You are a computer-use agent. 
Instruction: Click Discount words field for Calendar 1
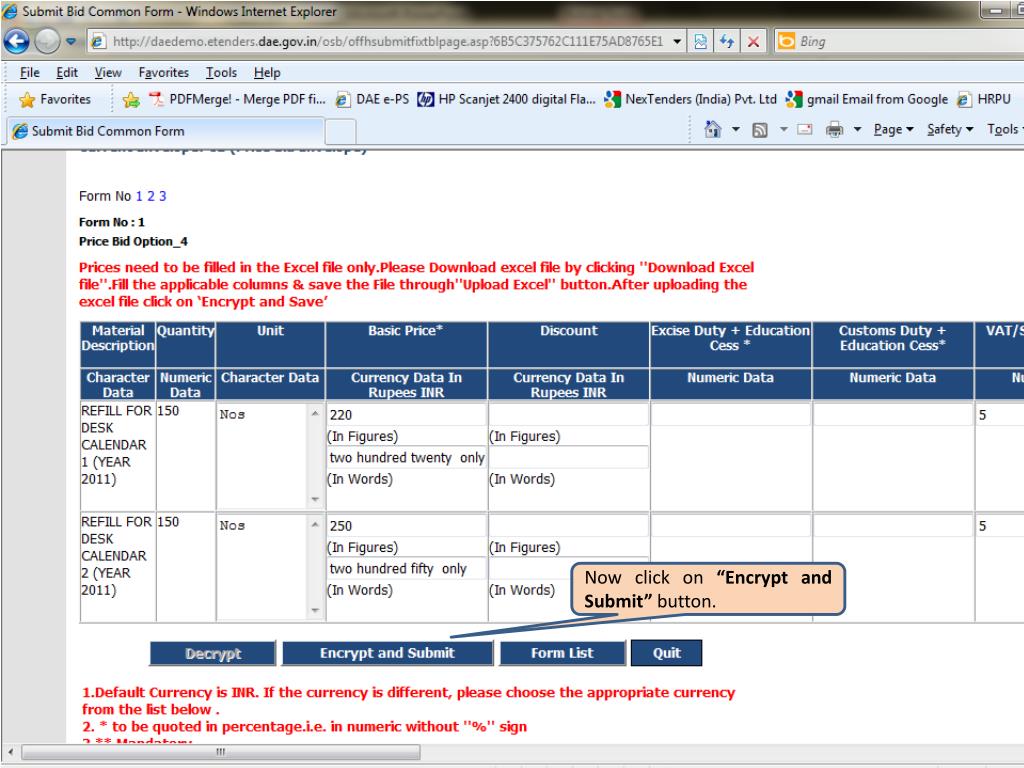click(x=568, y=457)
